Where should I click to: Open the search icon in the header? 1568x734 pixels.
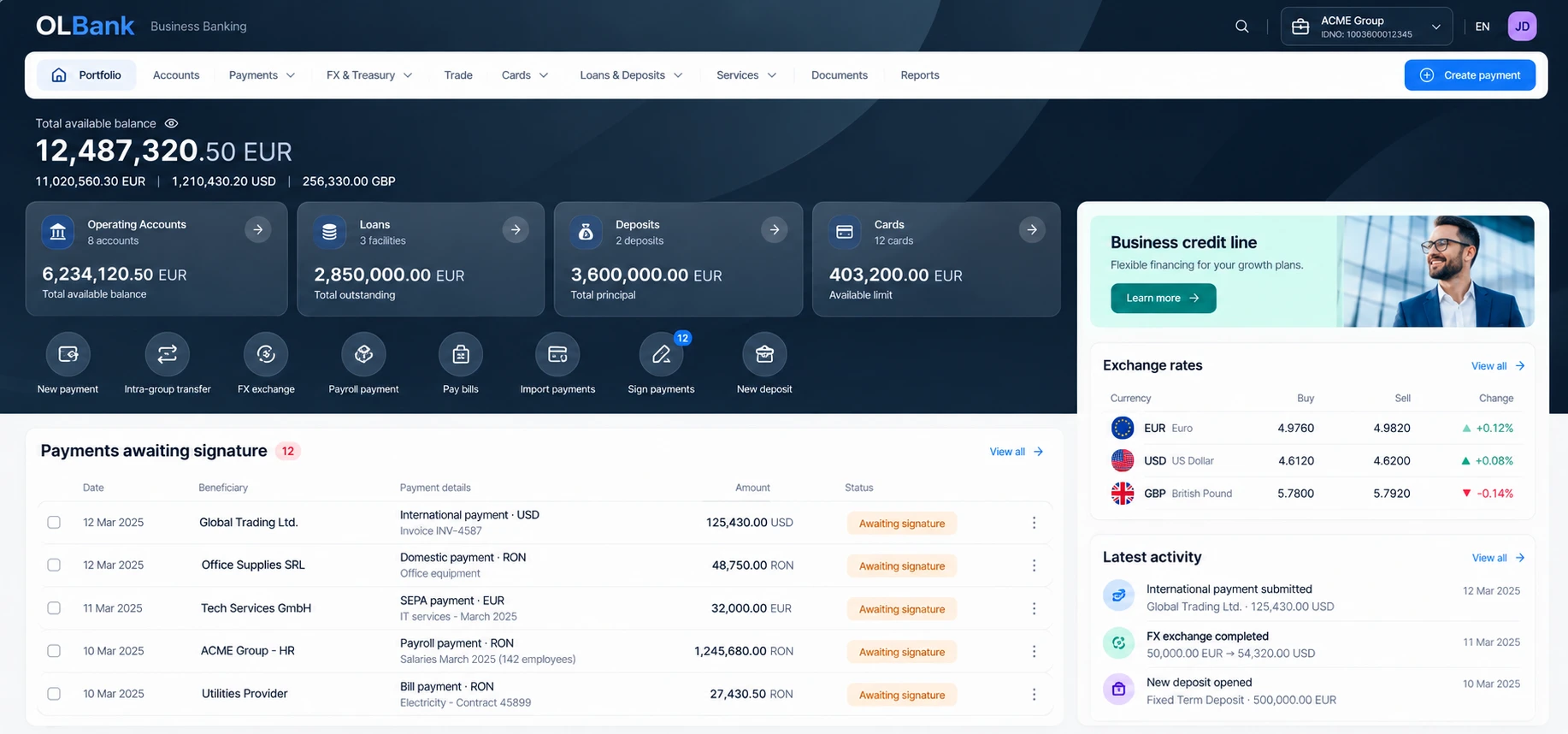point(1242,27)
